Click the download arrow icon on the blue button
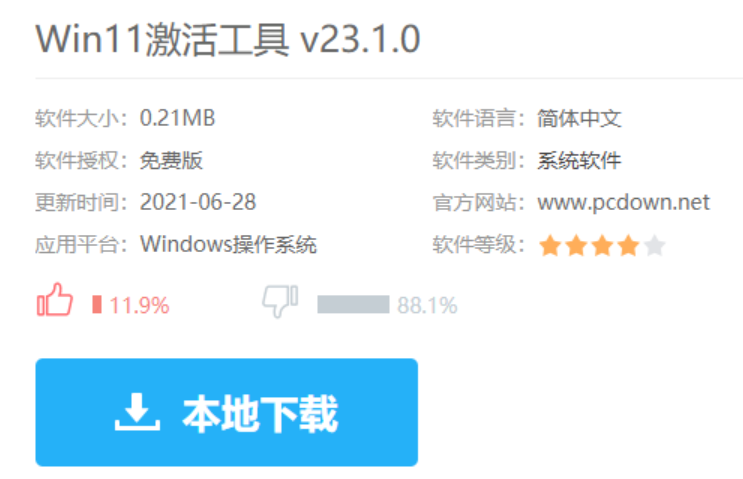743x479 pixels. pyautogui.click(x=137, y=412)
